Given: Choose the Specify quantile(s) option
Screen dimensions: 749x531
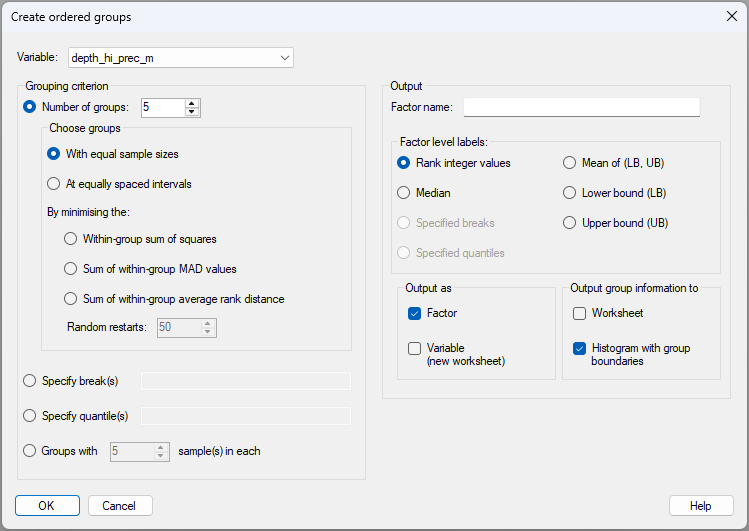Looking at the screenshot, I should pyautogui.click(x=29, y=415).
